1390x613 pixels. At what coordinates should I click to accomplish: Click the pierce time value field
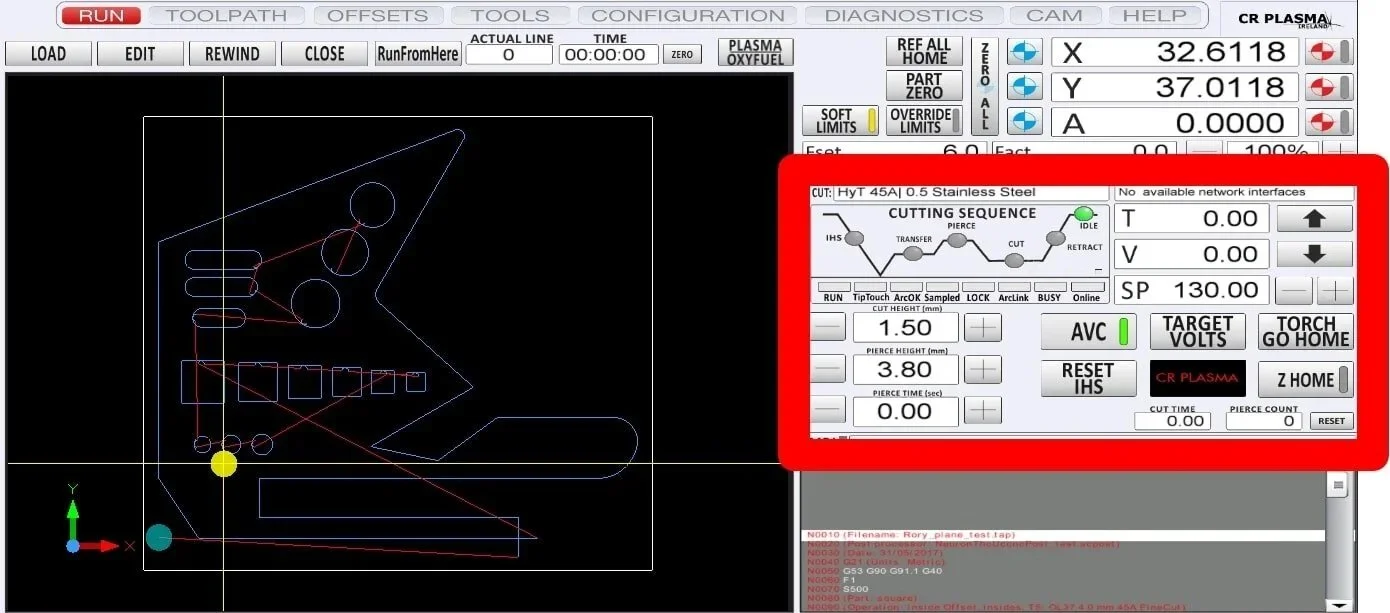904,411
